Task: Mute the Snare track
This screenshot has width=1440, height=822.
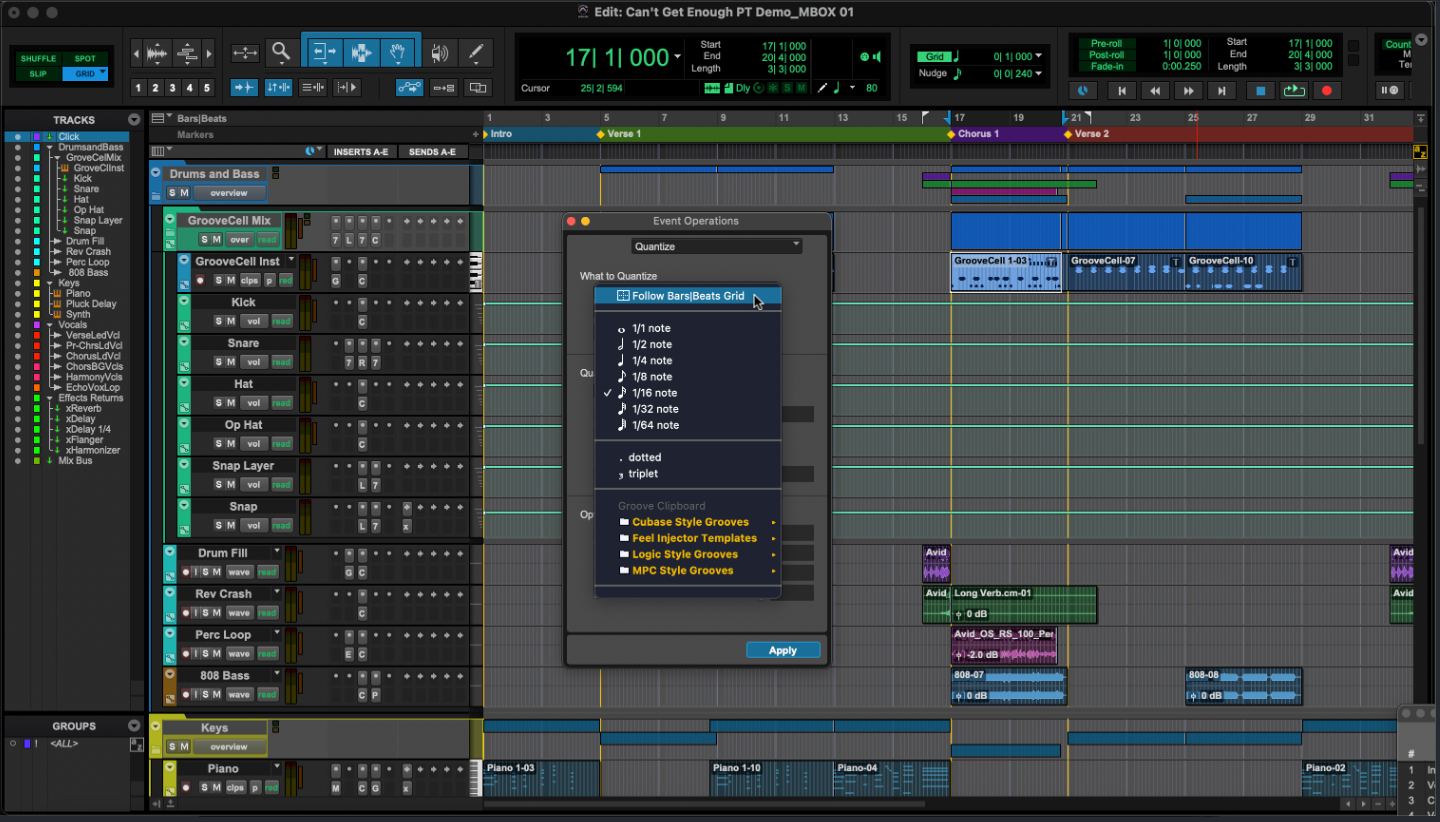Action: point(230,362)
